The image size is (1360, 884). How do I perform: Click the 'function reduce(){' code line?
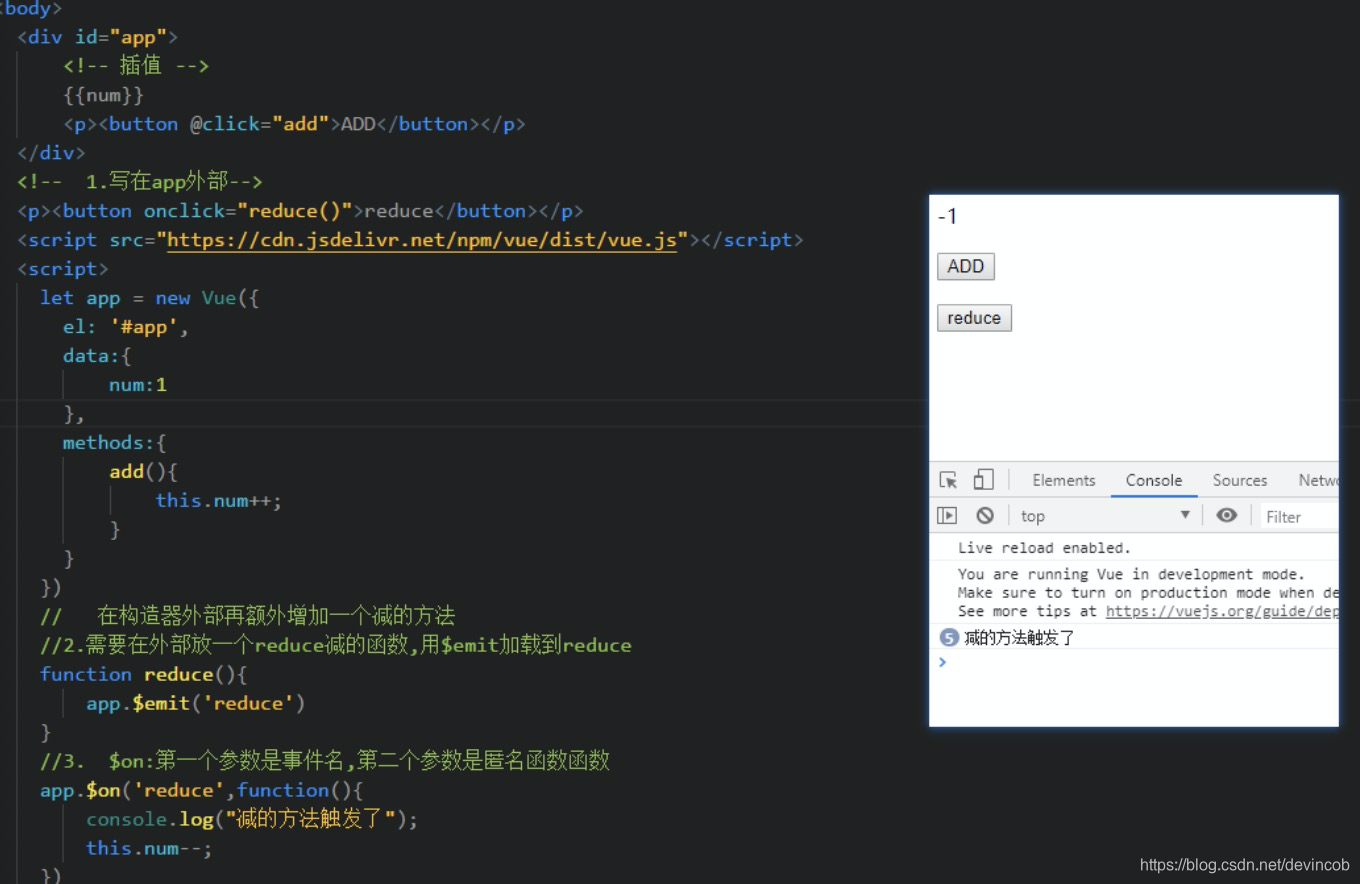pyautogui.click(x=143, y=674)
